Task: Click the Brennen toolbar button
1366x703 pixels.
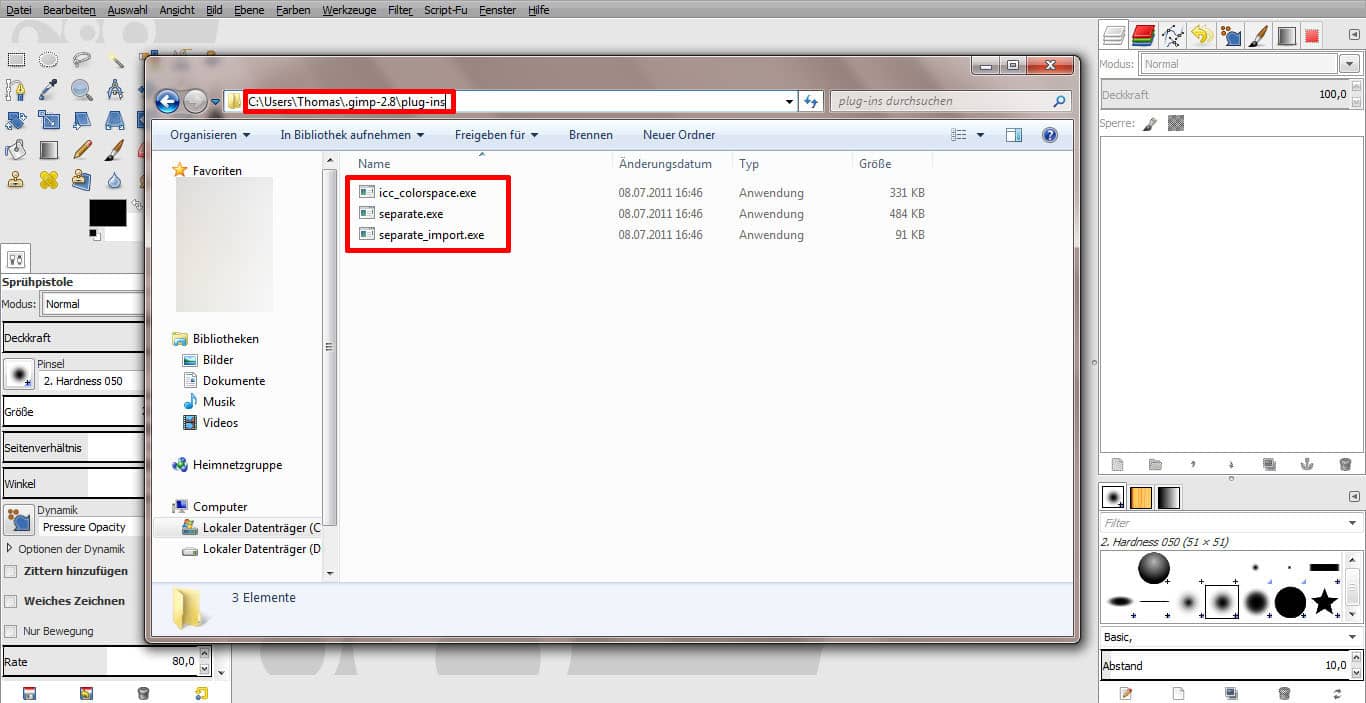Action: [x=590, y=135]
